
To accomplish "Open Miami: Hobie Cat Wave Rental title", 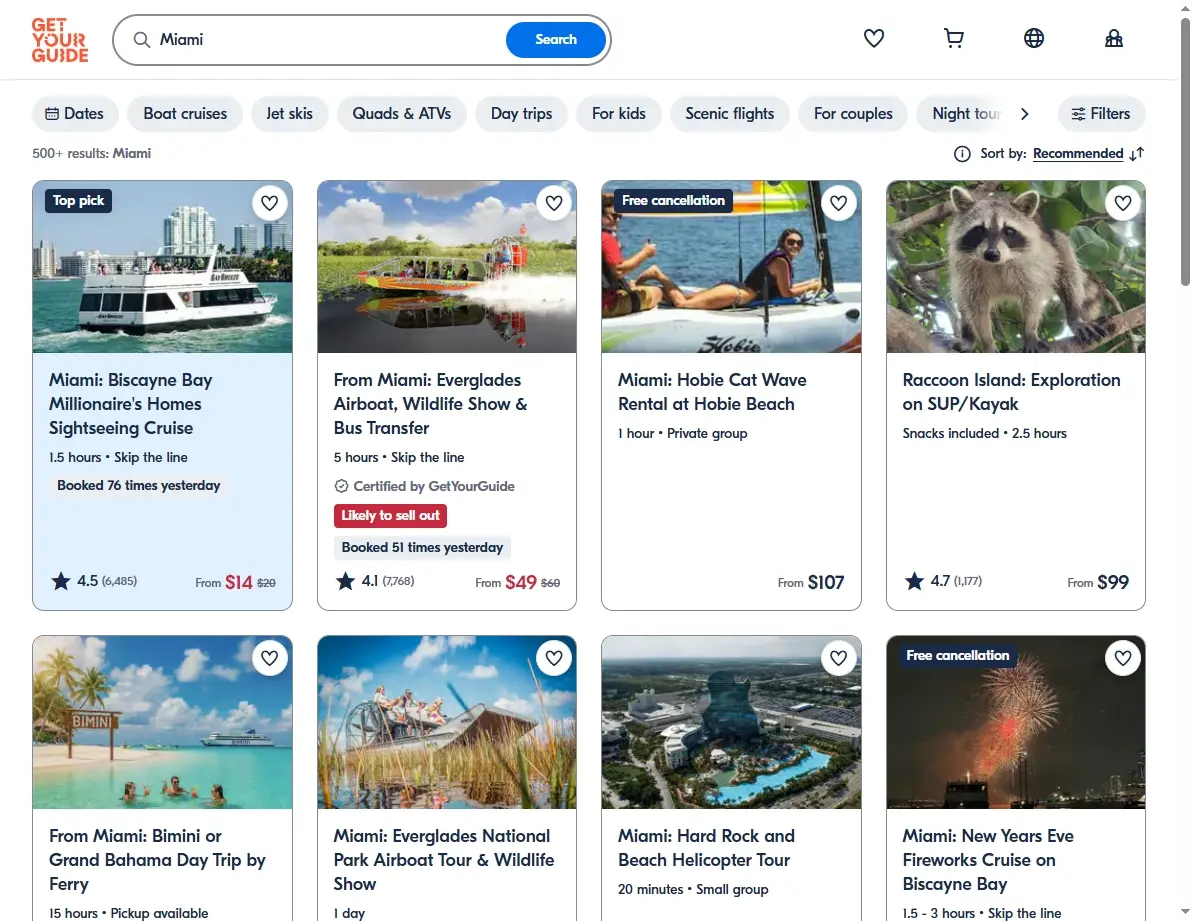I will pyautogui.click(x=712, y=392).
